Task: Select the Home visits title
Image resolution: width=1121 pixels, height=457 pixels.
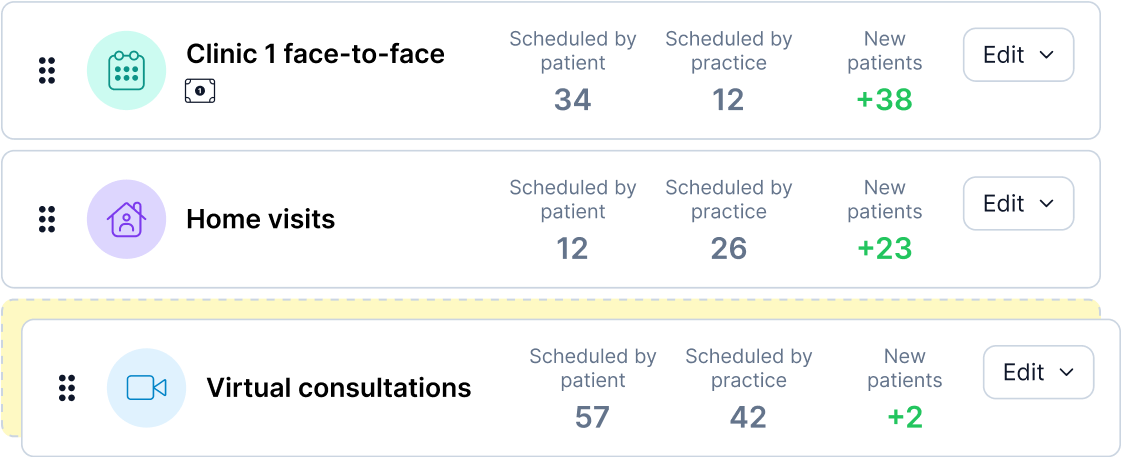Action: point(261,219)
